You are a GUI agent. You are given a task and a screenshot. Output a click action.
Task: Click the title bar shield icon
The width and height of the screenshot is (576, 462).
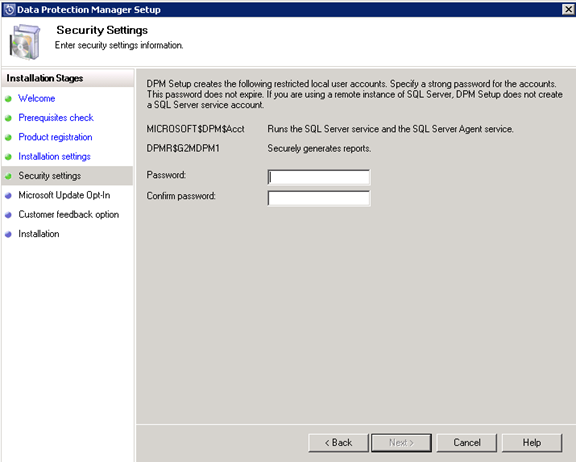(x=9, y=9)
